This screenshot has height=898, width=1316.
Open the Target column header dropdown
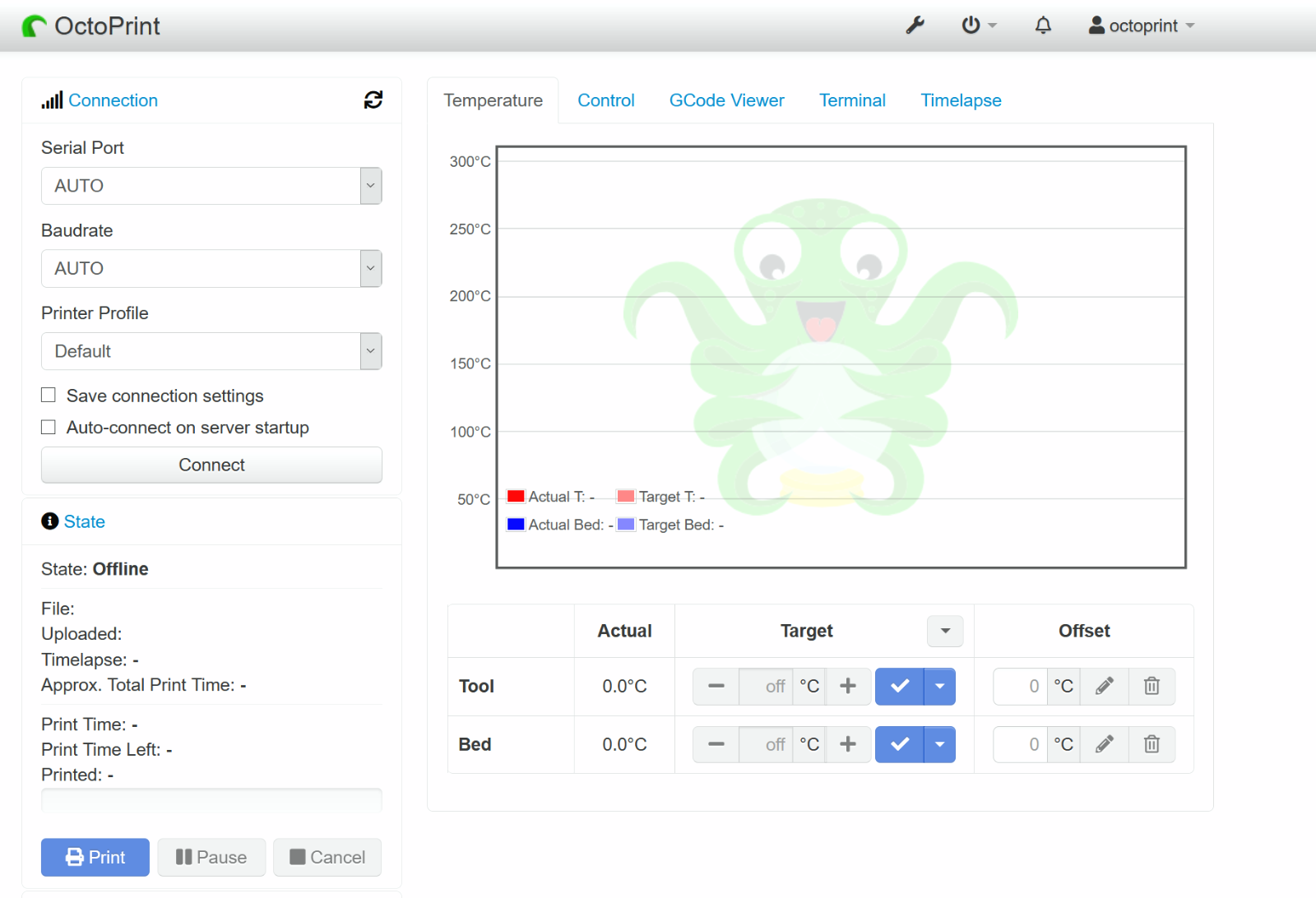[945, 631]
